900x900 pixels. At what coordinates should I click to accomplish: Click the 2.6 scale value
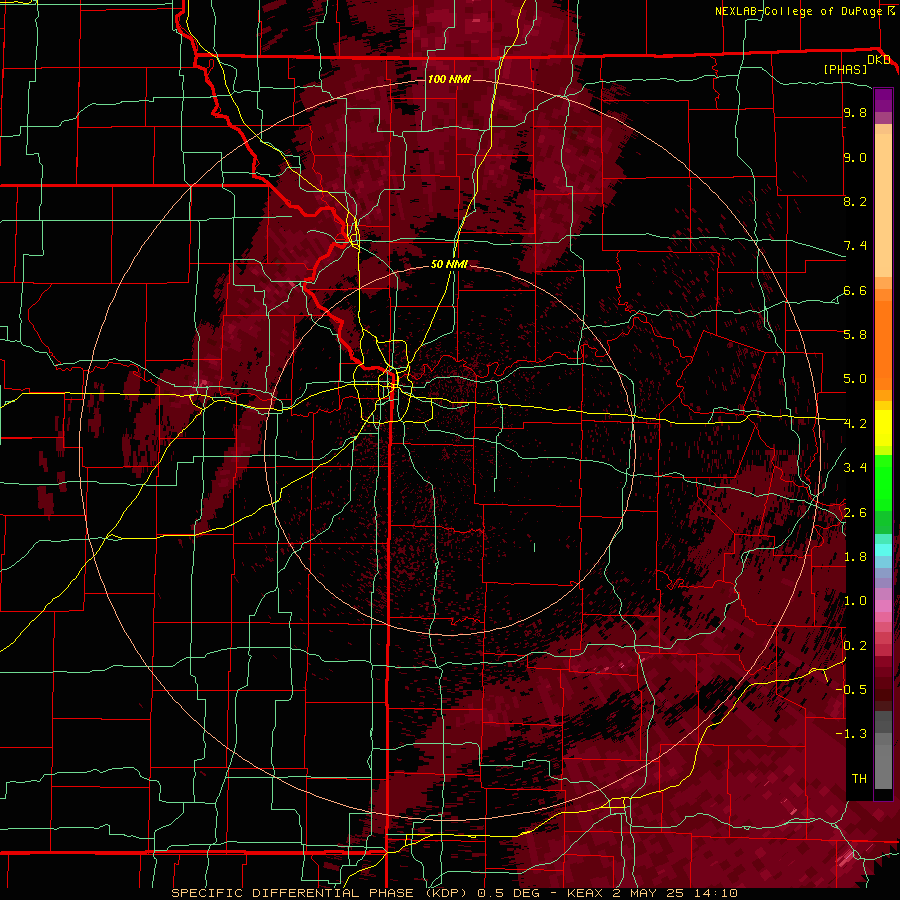[x=855, y=512]
